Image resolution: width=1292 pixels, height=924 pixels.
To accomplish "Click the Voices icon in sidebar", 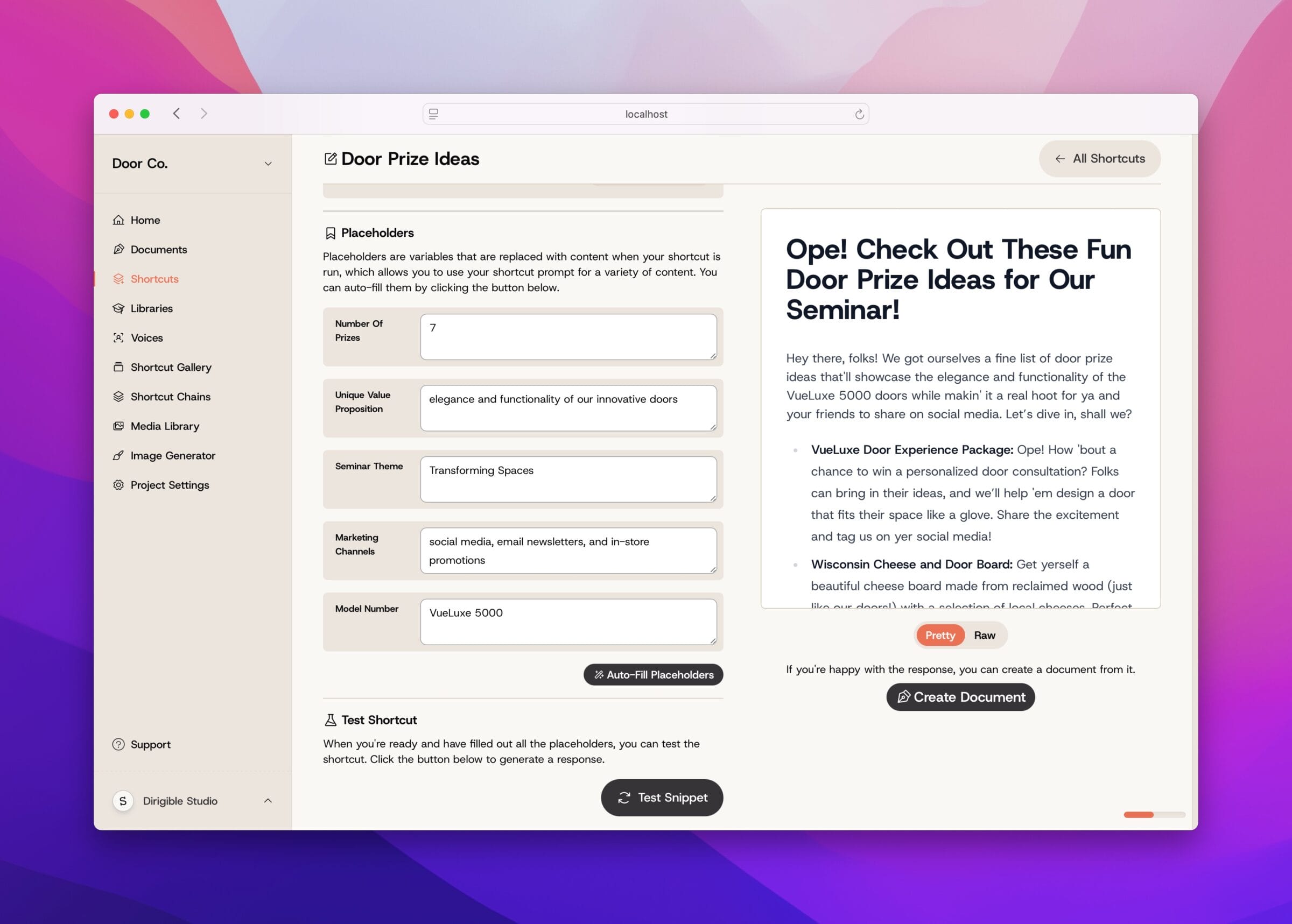I will pyautogui.click(x=119, y=337).
